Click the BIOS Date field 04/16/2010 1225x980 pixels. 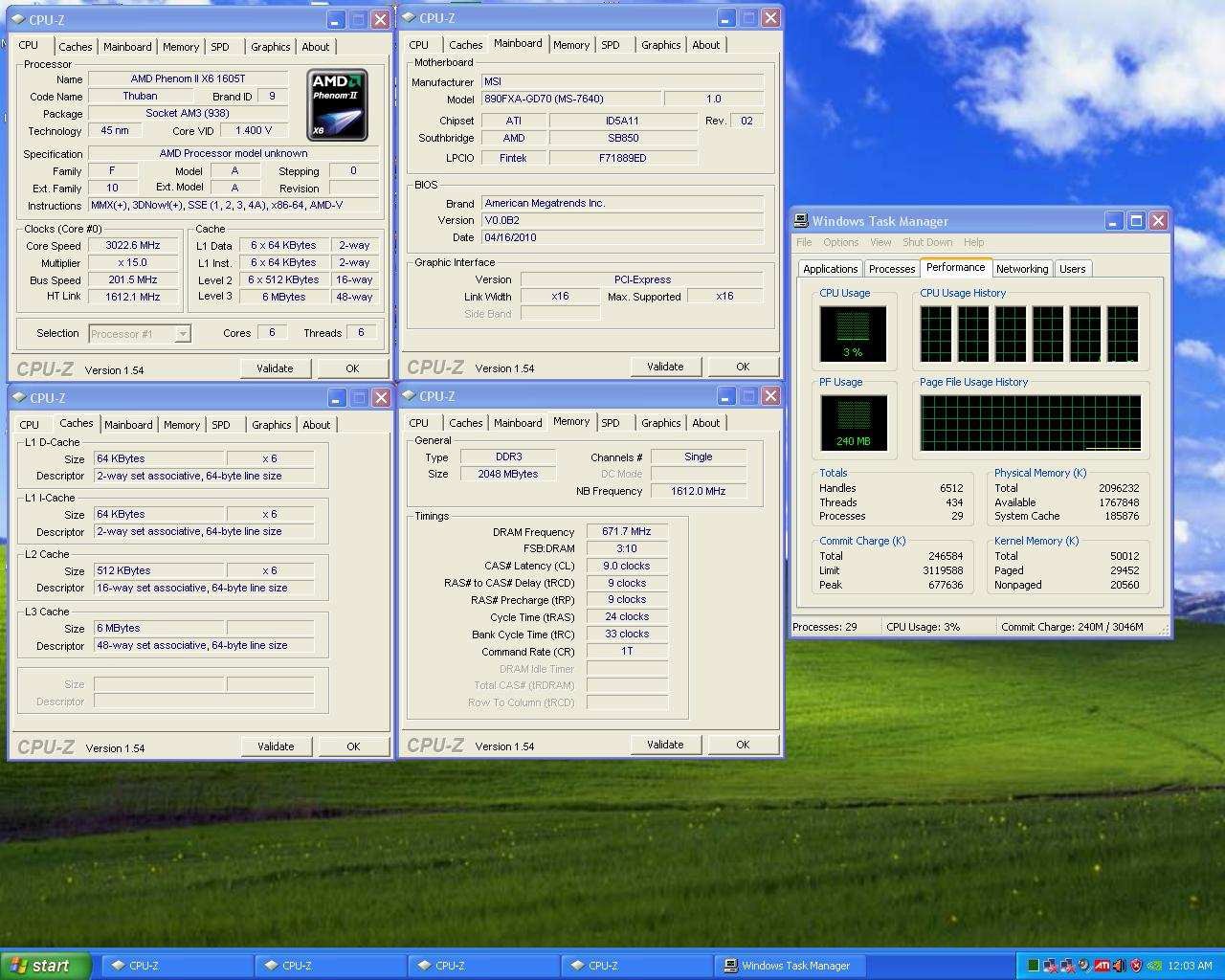click(x=623, y=237)
